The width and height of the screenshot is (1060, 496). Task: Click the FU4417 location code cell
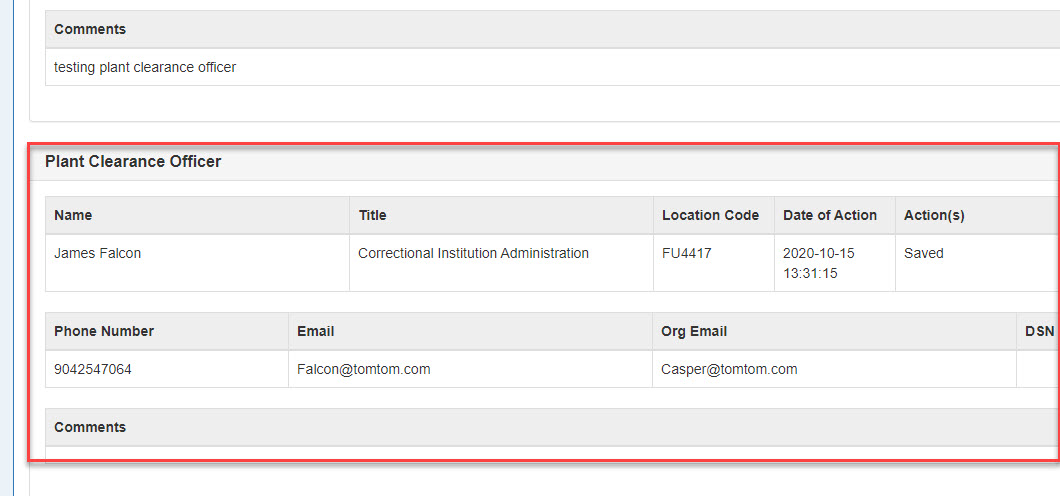(687, 253)
